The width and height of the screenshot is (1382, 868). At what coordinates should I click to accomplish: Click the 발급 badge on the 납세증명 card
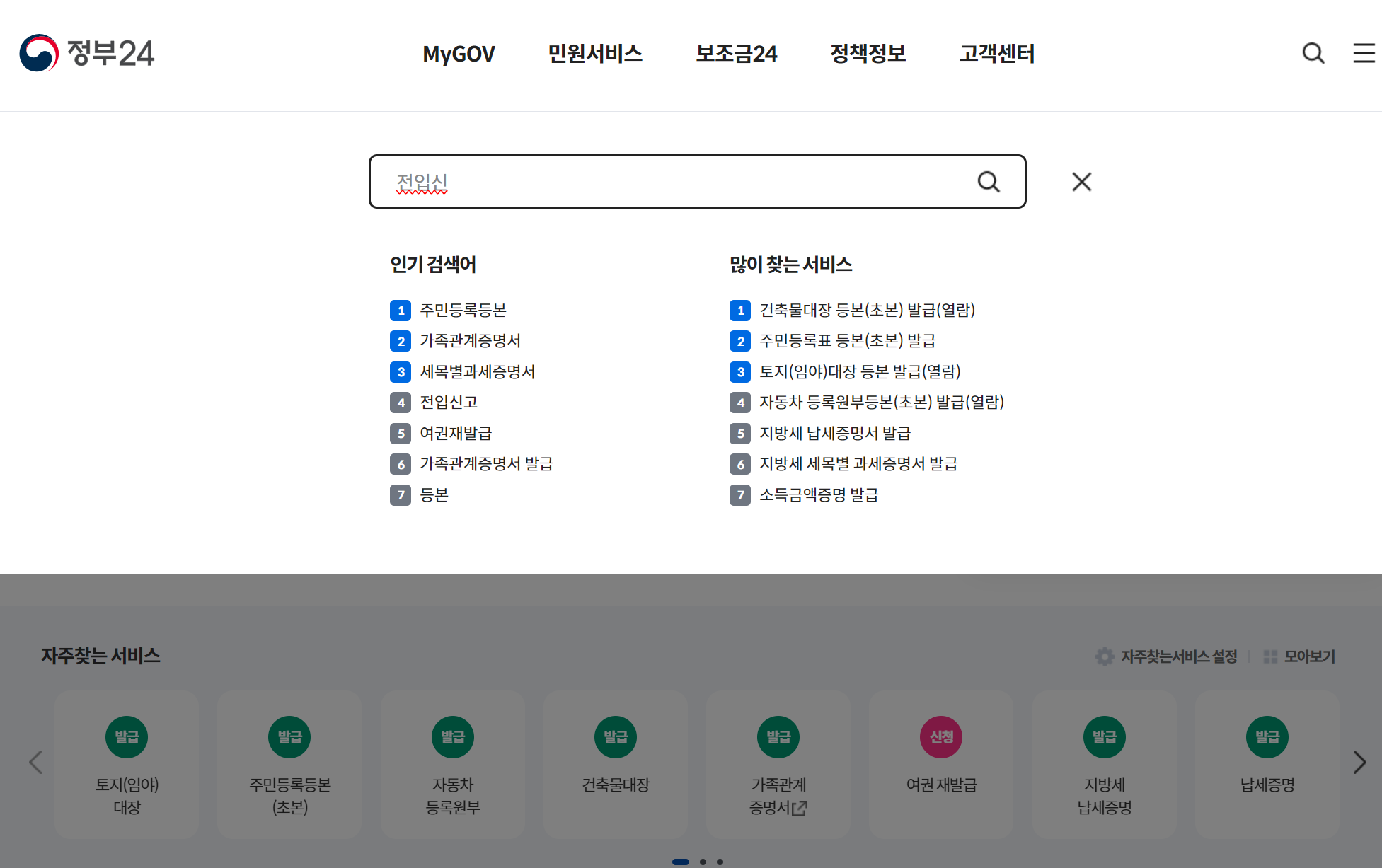(x=1267, y=736)
